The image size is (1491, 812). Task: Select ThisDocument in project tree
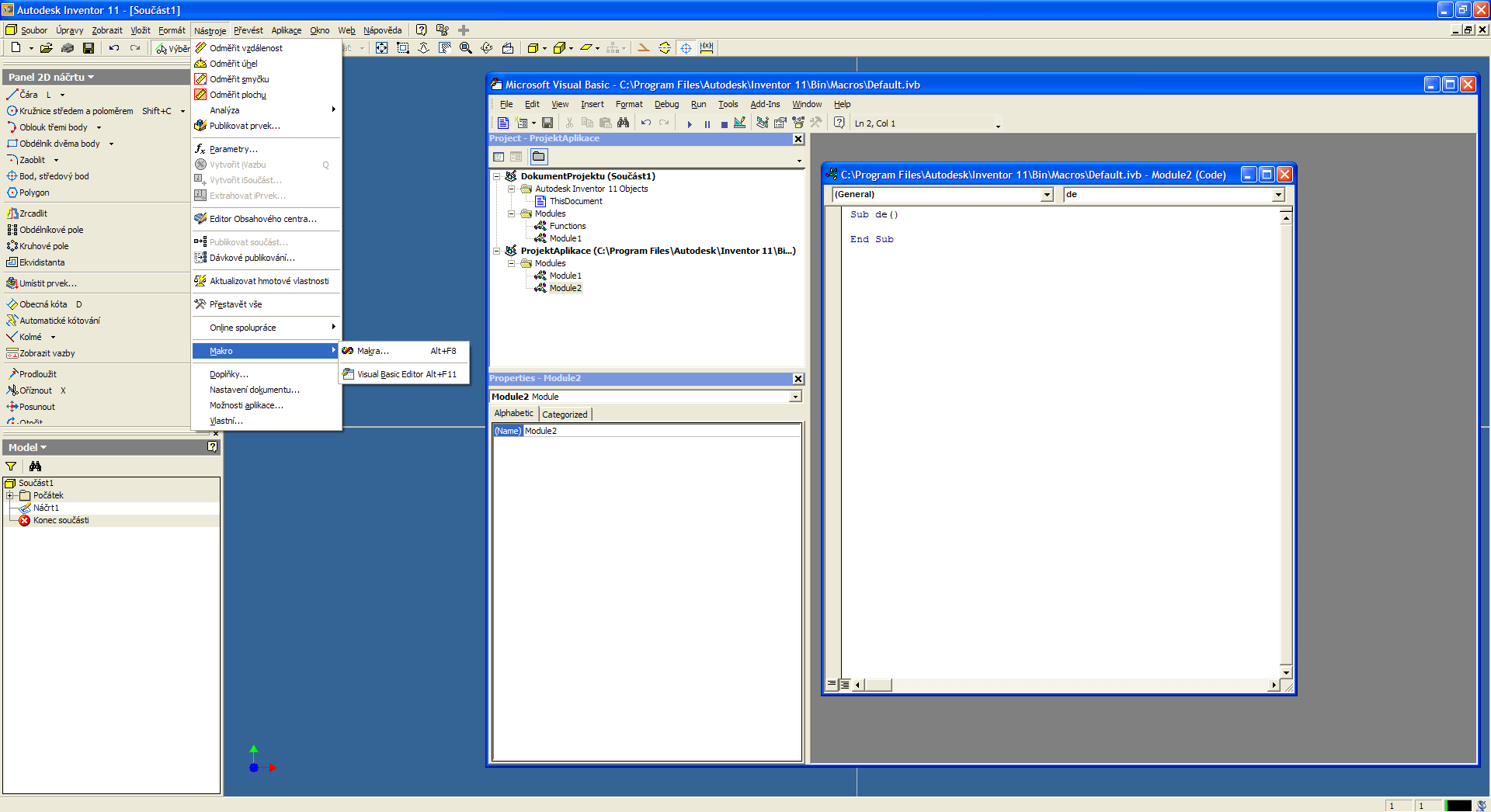tap(575, 201)
